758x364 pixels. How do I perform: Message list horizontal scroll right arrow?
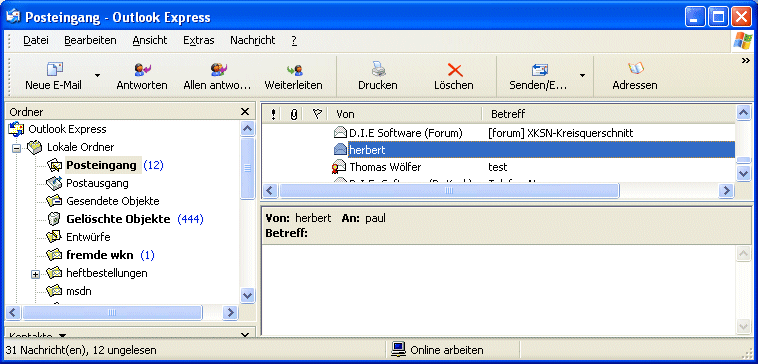727,190
